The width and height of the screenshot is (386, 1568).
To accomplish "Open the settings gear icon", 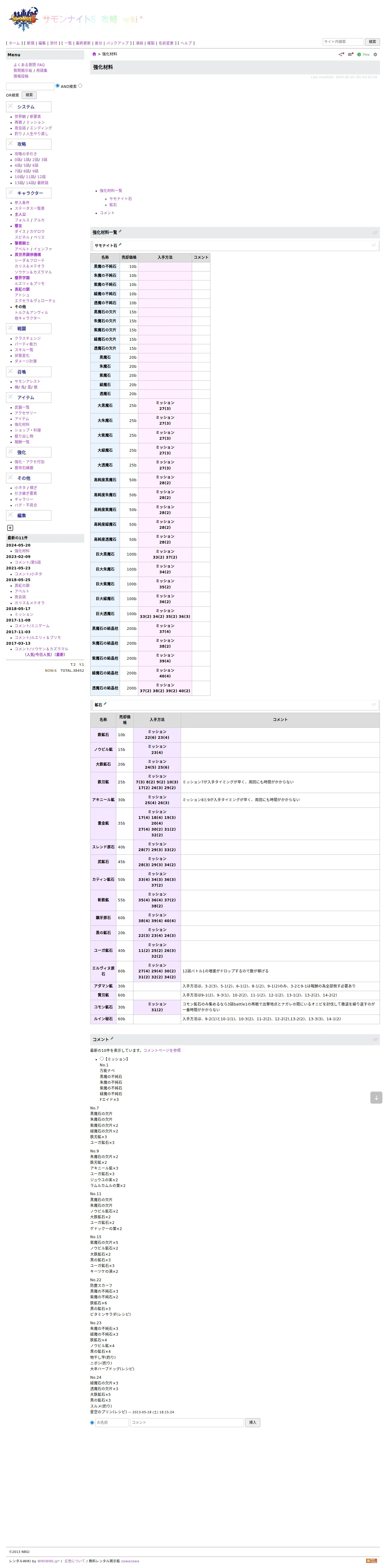I will click(x=375, y=54).
